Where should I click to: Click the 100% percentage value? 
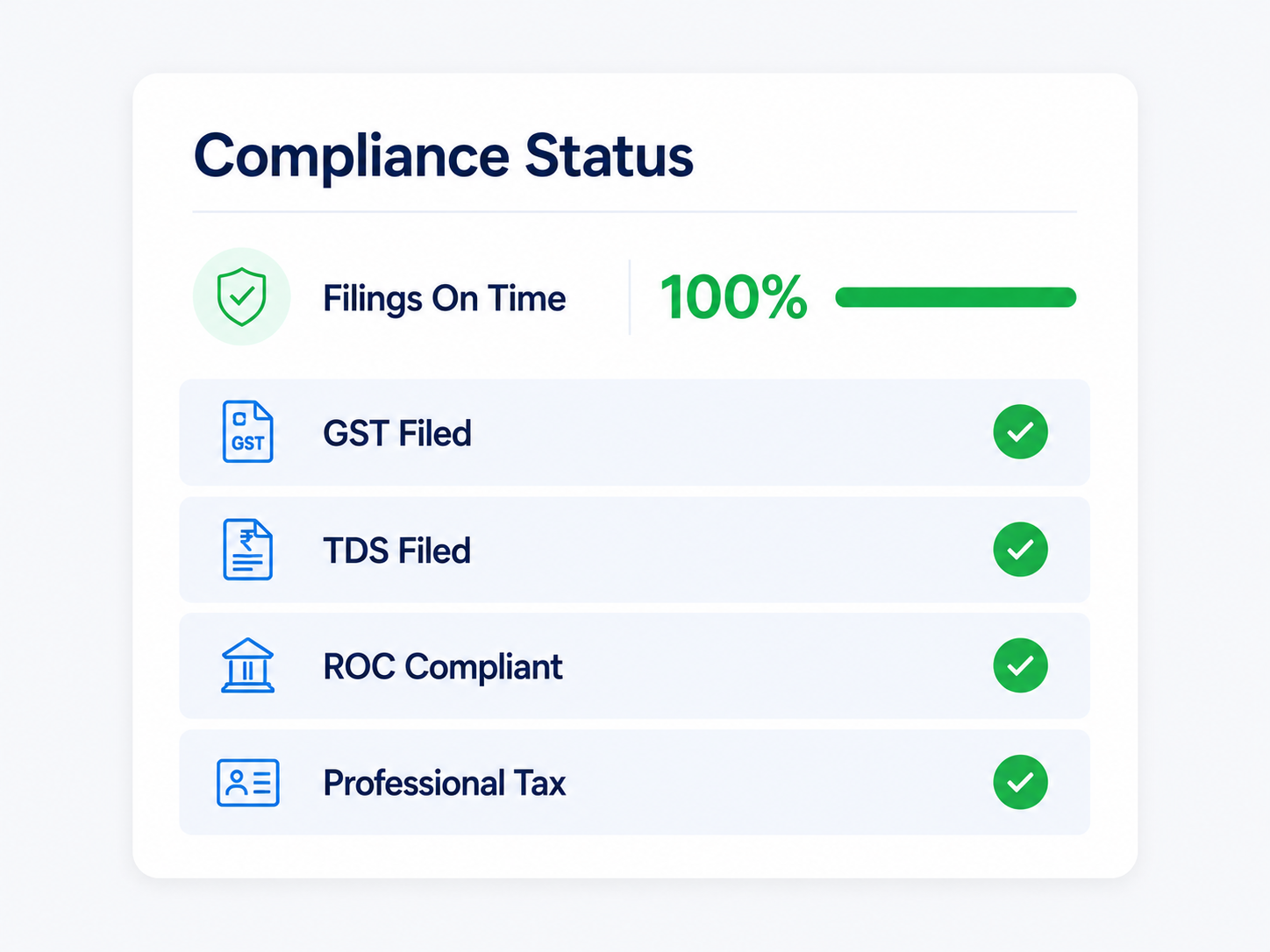pos(733,297)
